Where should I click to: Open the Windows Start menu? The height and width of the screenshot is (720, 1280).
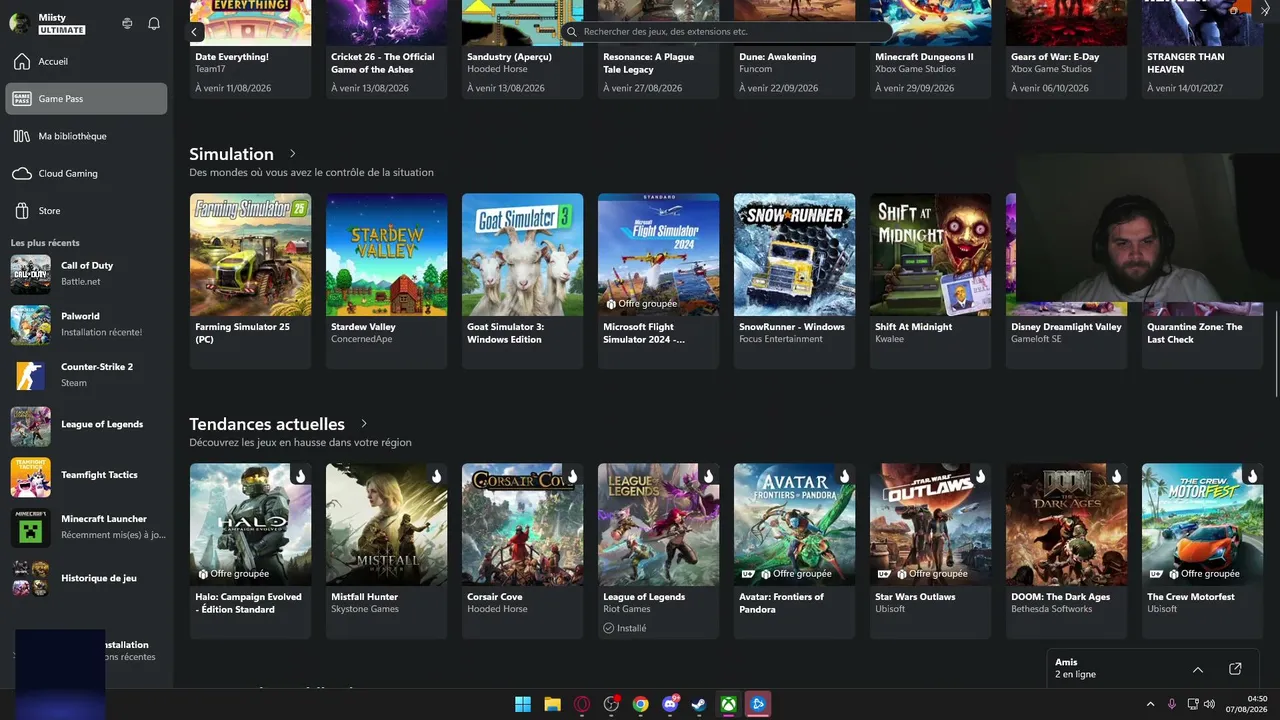coord(523,704)
